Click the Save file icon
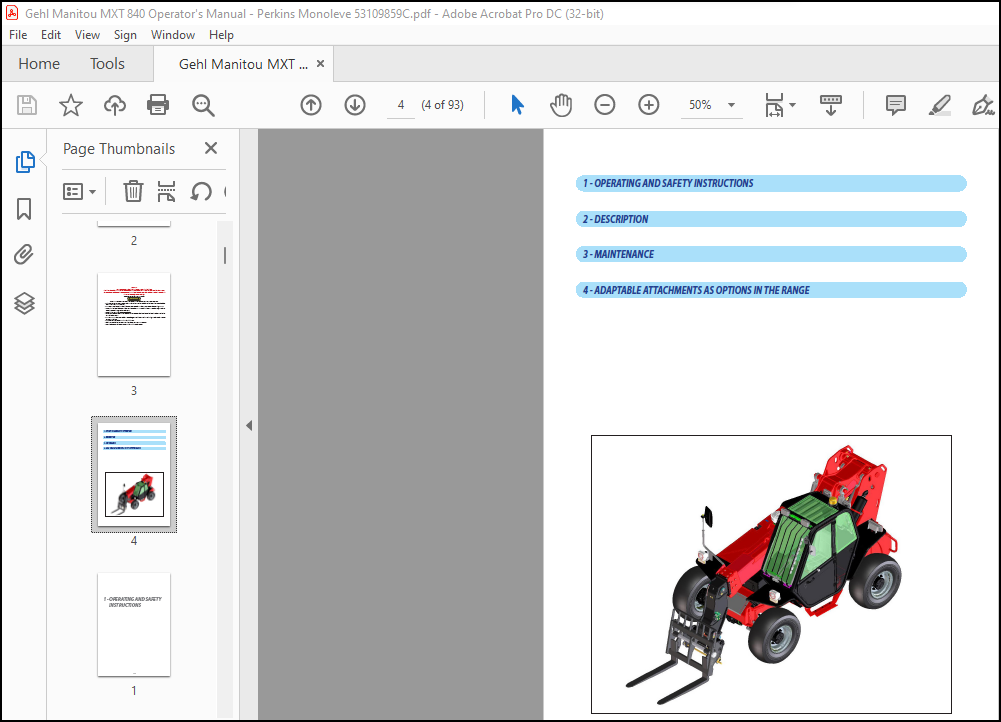Image resolution: width=1001 pixels, height=722 pixels. [27, 105]
